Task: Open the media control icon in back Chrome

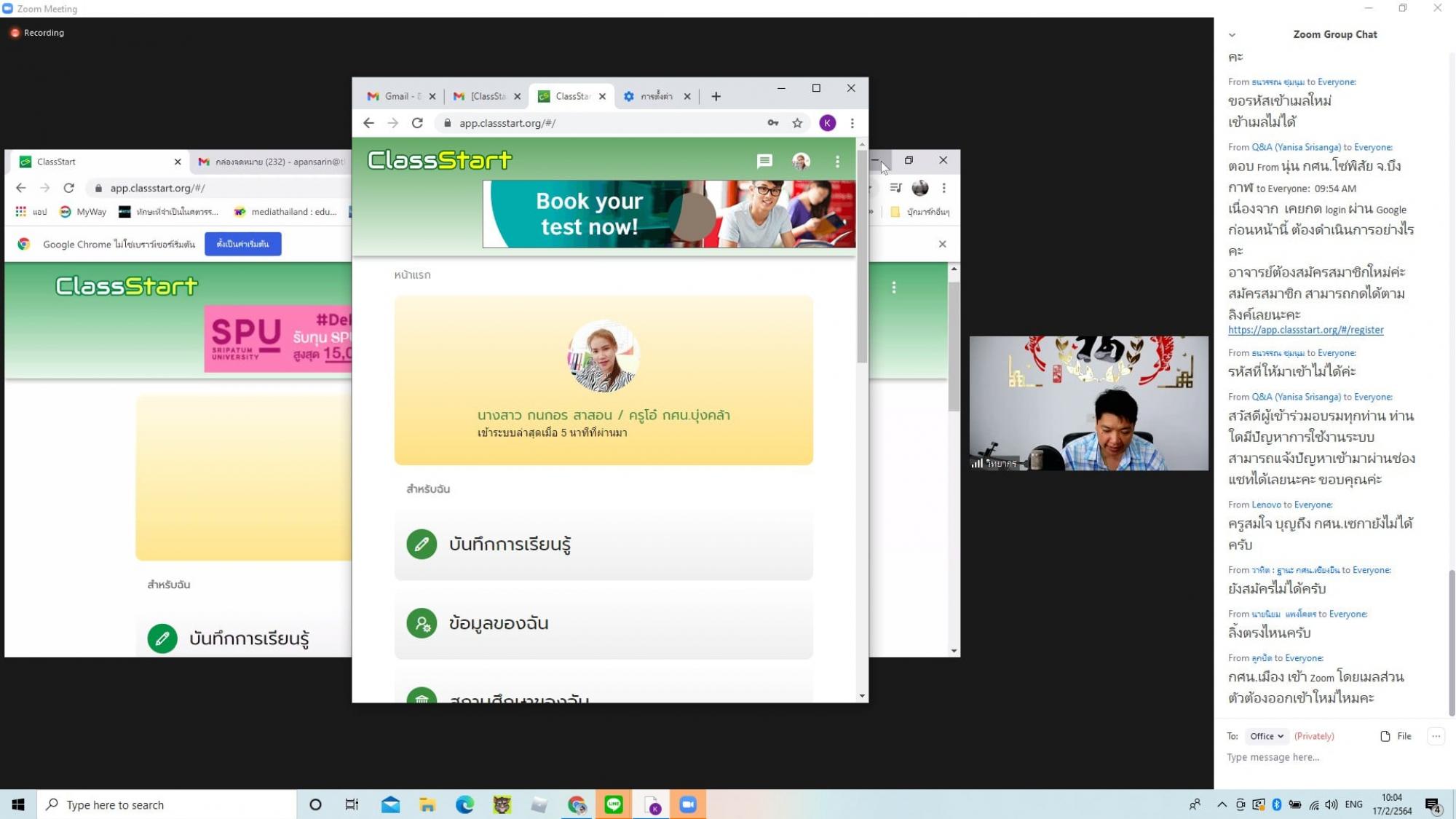Action: coord(895,188)
